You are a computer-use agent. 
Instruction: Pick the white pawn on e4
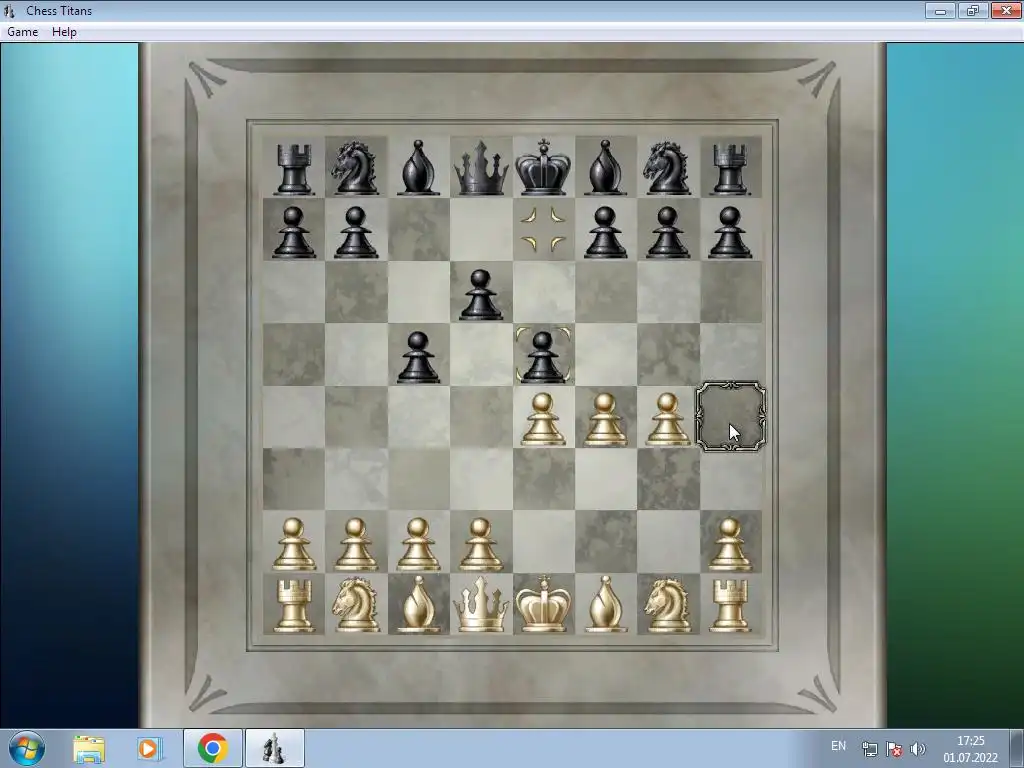[543, 419]
